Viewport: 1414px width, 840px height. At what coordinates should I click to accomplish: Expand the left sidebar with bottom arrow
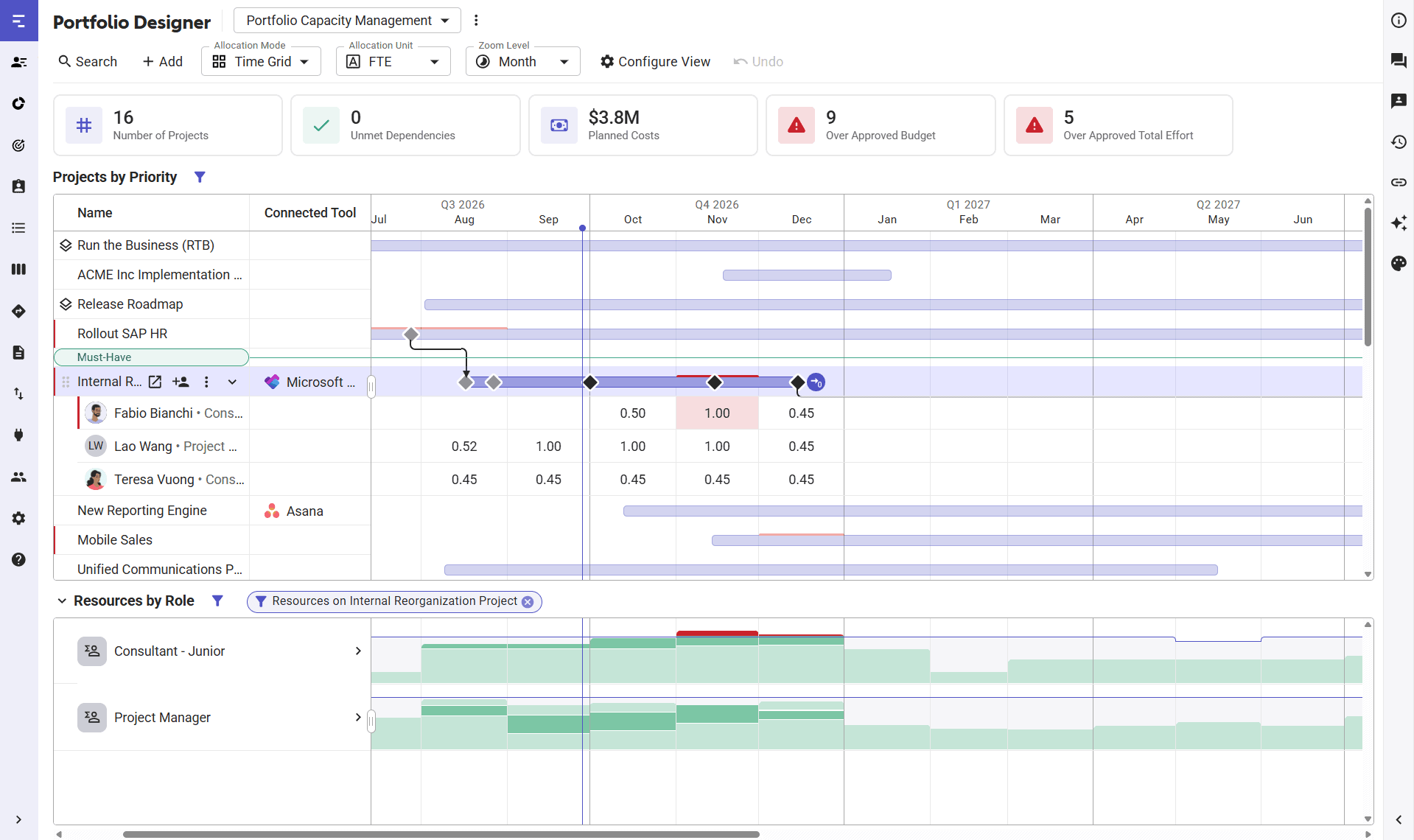coord(18,819)
